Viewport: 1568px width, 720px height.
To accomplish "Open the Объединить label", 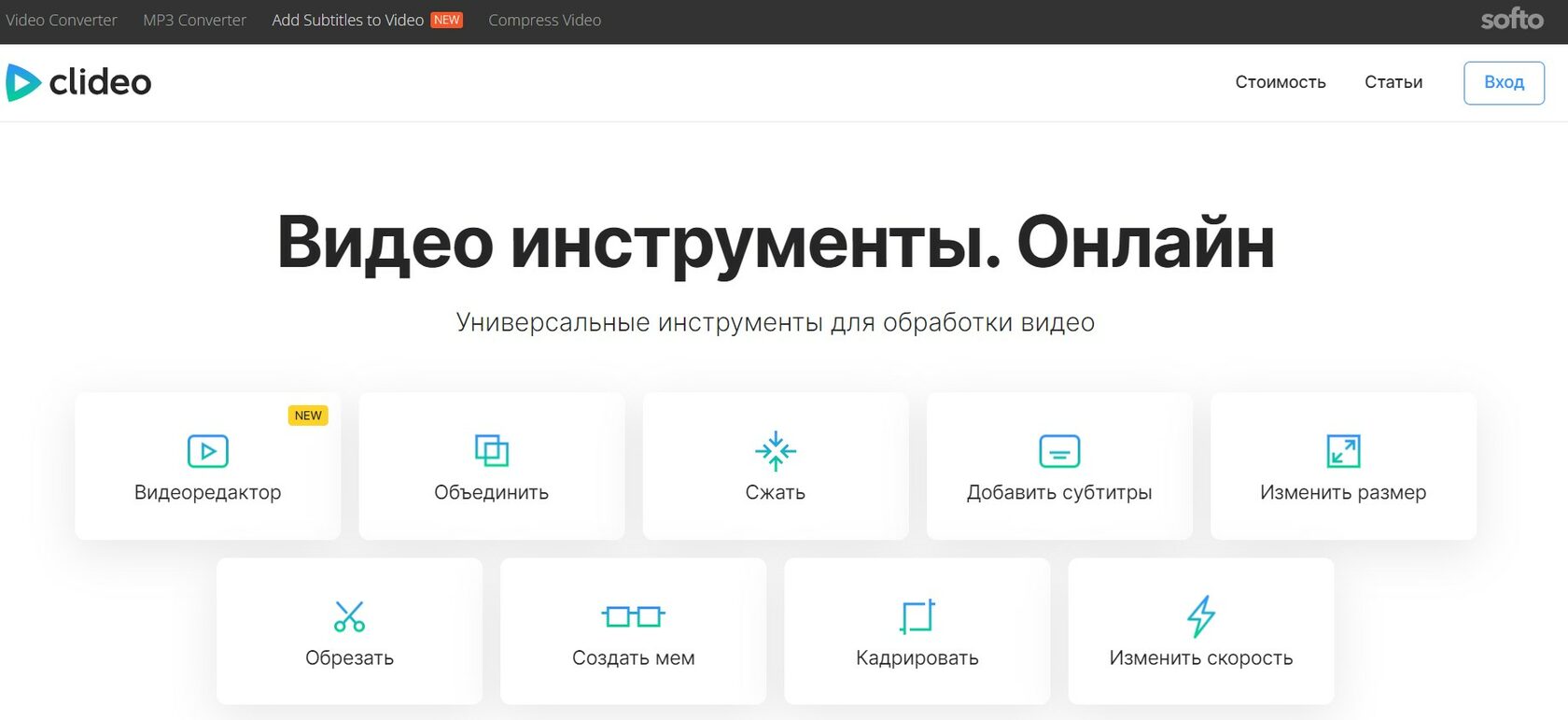I will (491, 492).
